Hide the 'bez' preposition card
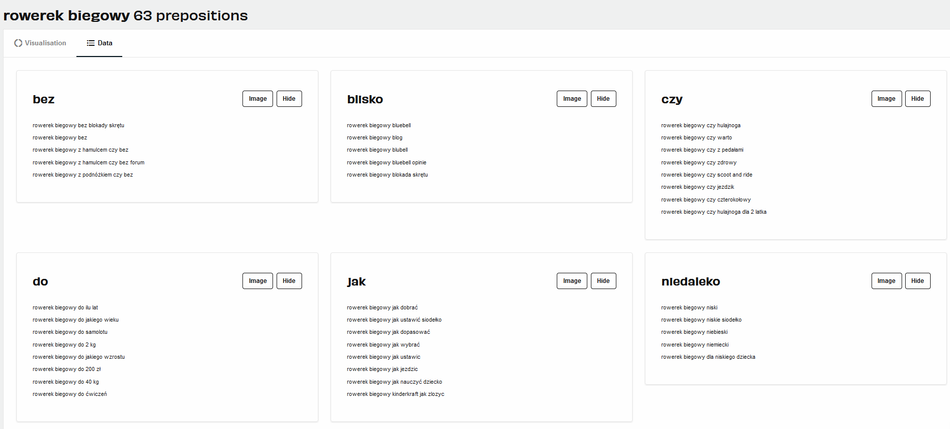 [289, 99]
